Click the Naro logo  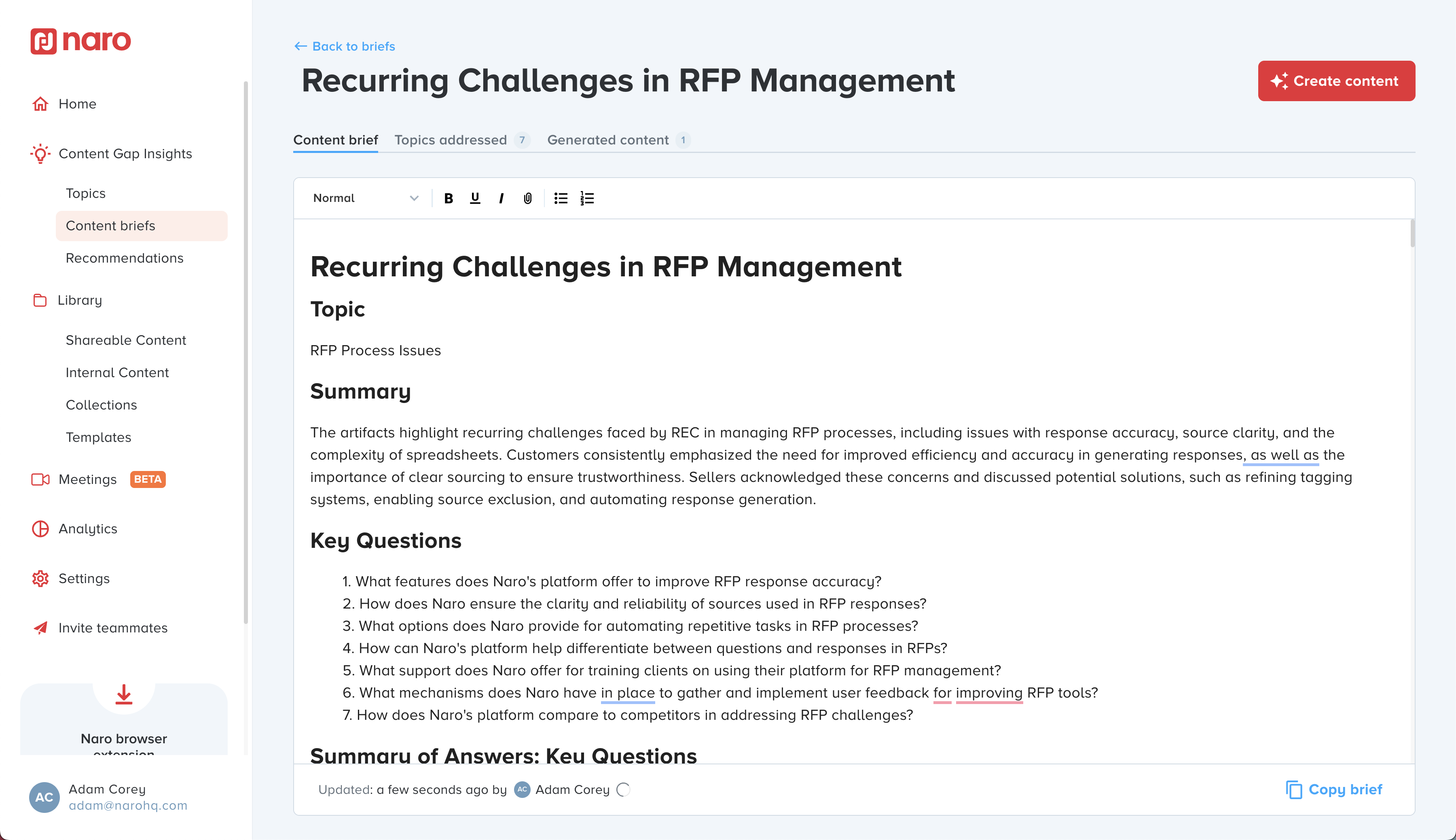click(81, 41)
